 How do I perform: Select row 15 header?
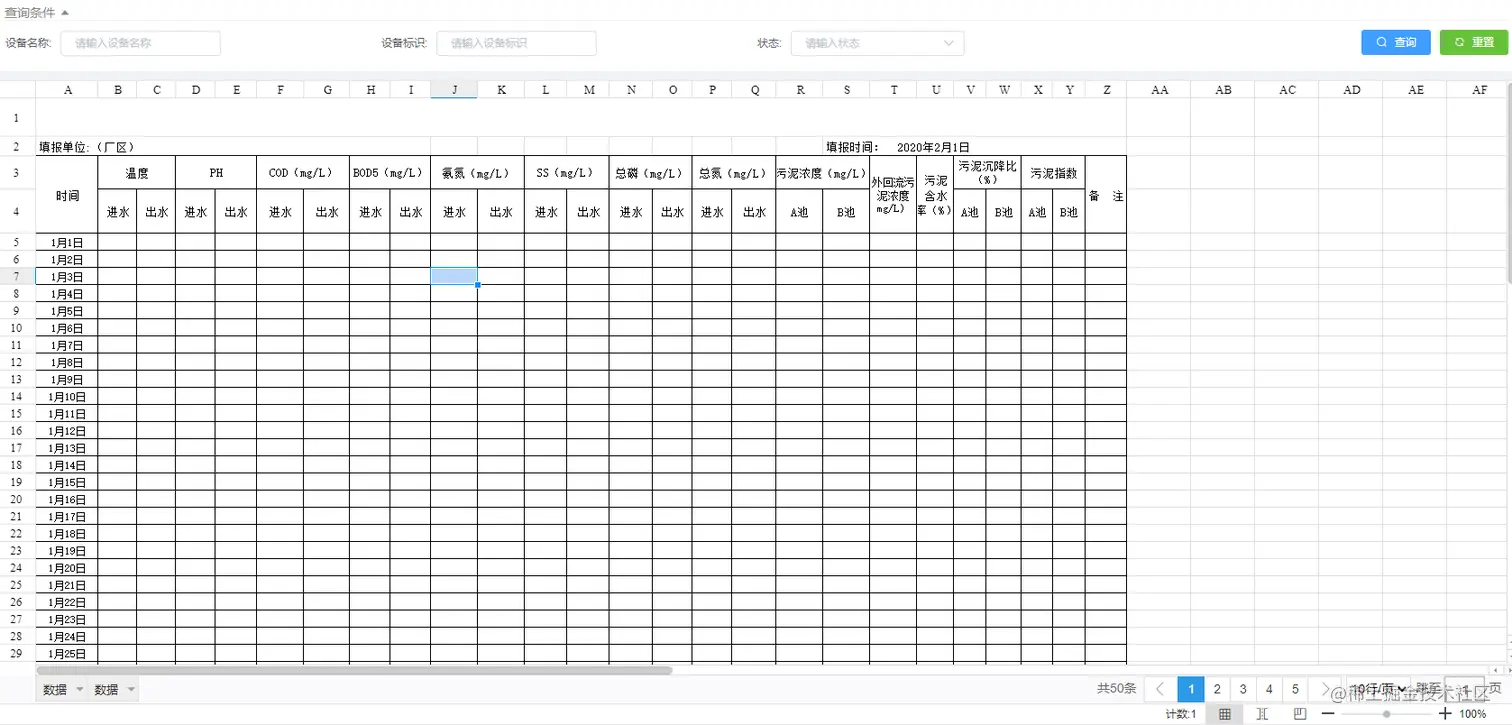17,413
